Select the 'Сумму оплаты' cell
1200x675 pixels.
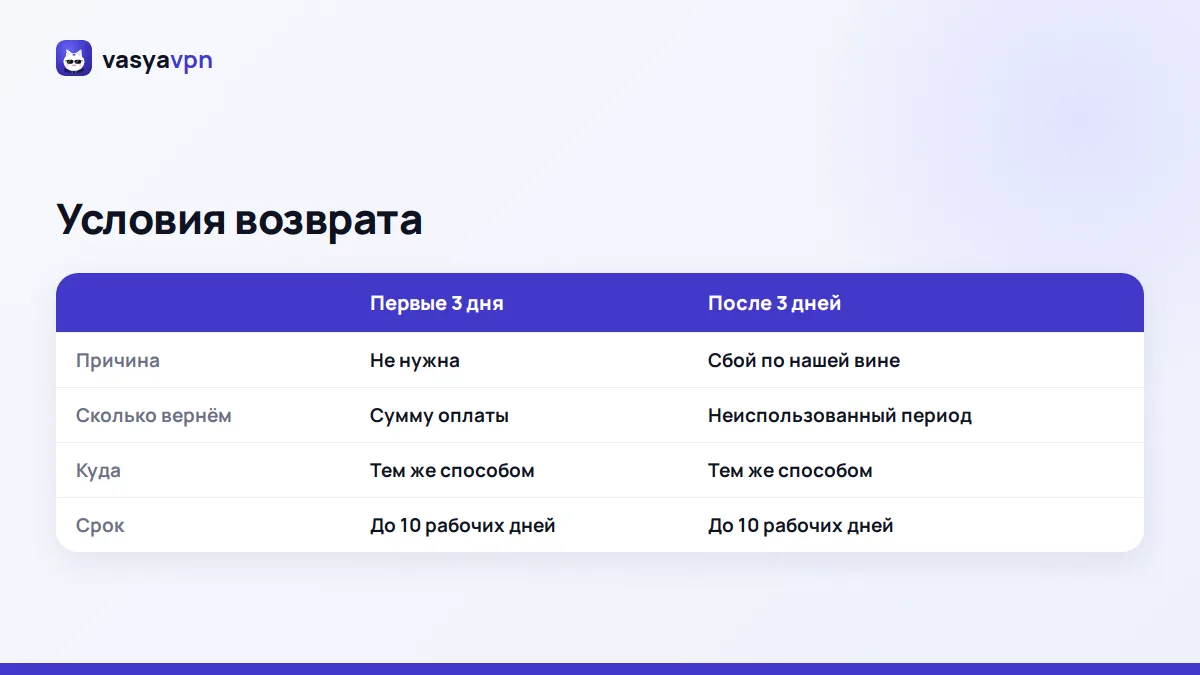[x=439, y=415]
